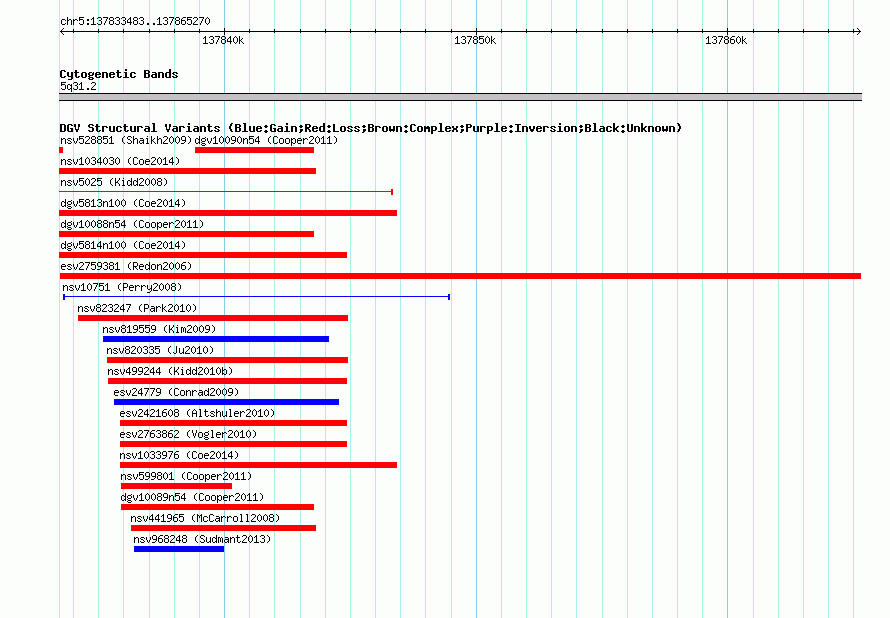Image resolution: width=890 pixels, height=618 pixels.
Task: Click the dgv10090n54 (Cooper2011) variant label
Action: click(266, 140)
